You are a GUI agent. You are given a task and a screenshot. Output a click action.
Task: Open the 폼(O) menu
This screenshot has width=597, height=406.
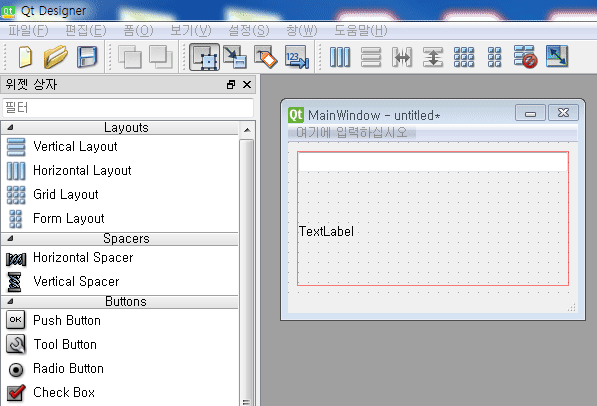tap(138, 30)
